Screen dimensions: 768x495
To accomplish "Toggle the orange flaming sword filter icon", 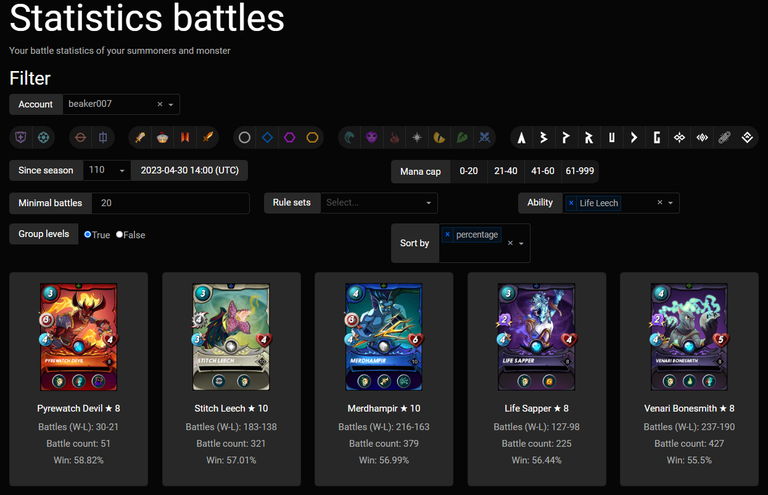I will click(x=208, y=138).
